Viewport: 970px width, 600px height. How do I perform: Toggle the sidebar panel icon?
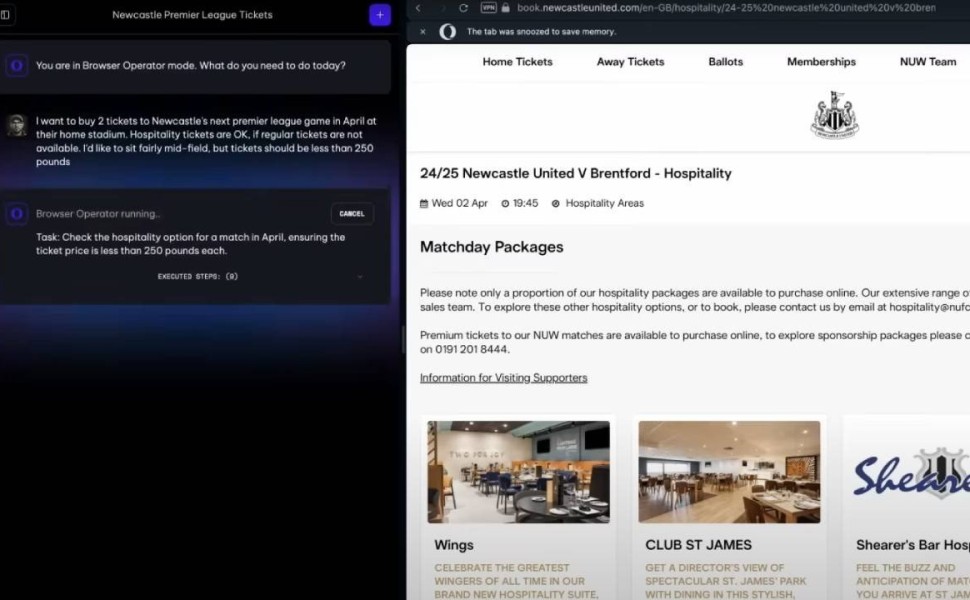pos(5,14)
